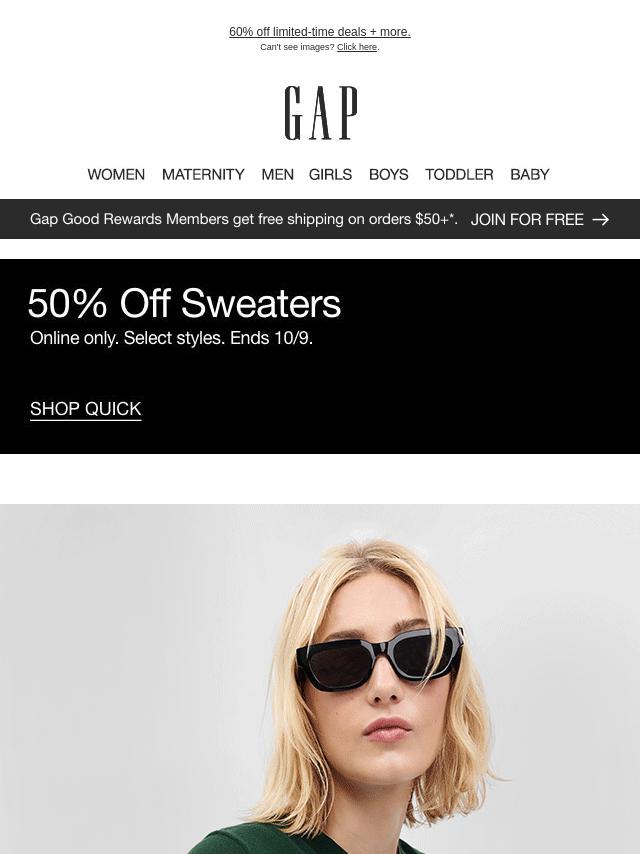Select the Boys category
The width and height of the screenshot is (640, 854).
(388, 174)
